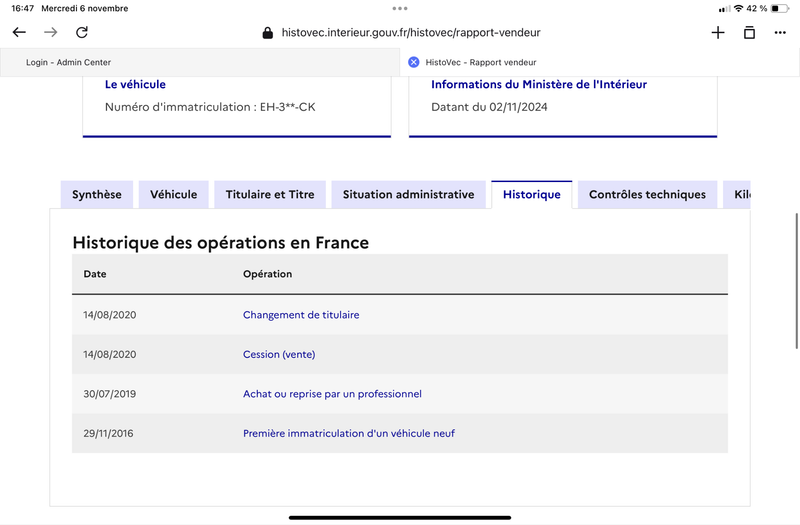This screenshot has height=525, width=800.
Task: Reload the page with the refresh icon
Action: (x=82, y=32)
